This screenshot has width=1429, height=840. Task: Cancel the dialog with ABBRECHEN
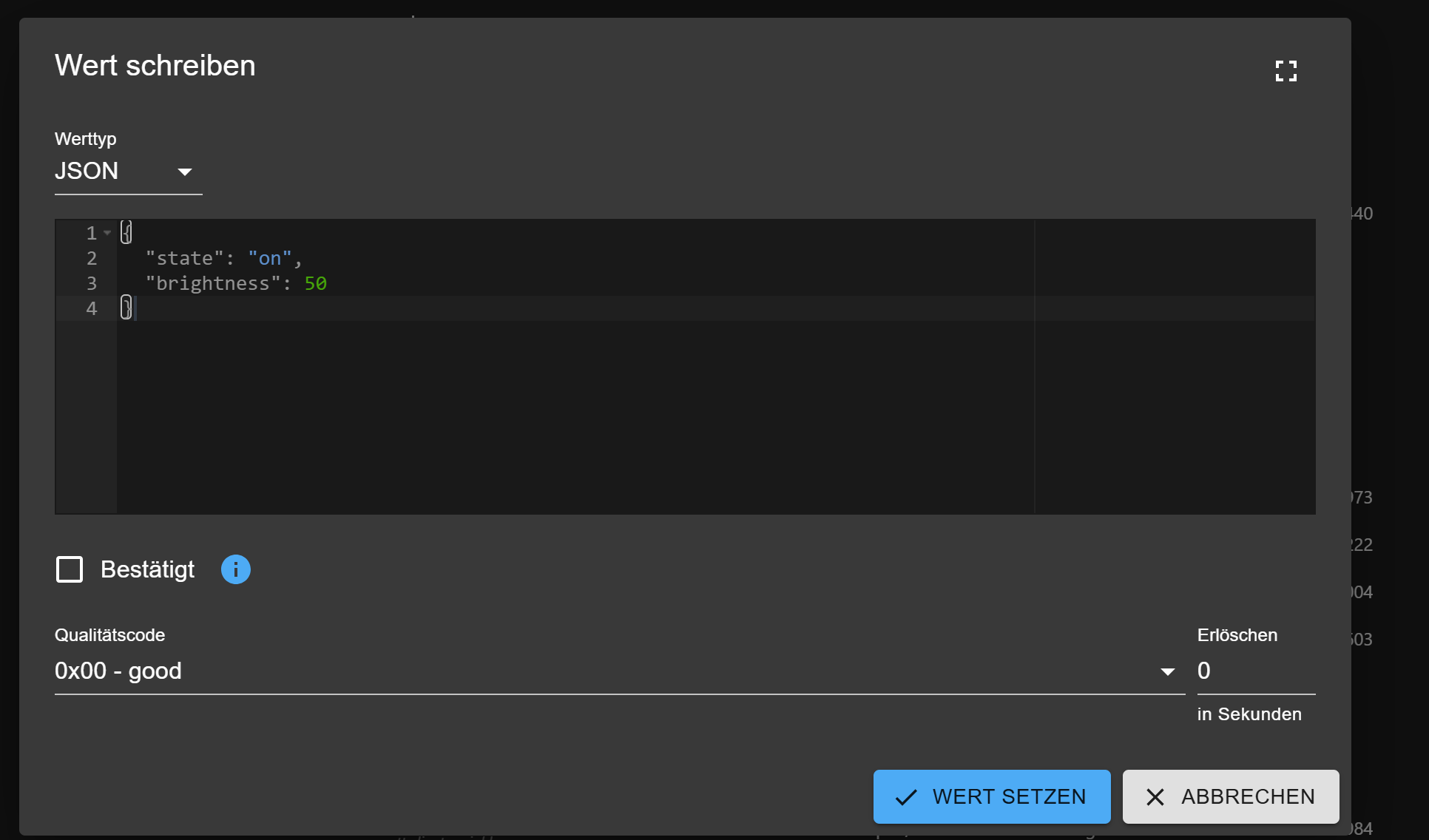click(x=1230, y=796)
